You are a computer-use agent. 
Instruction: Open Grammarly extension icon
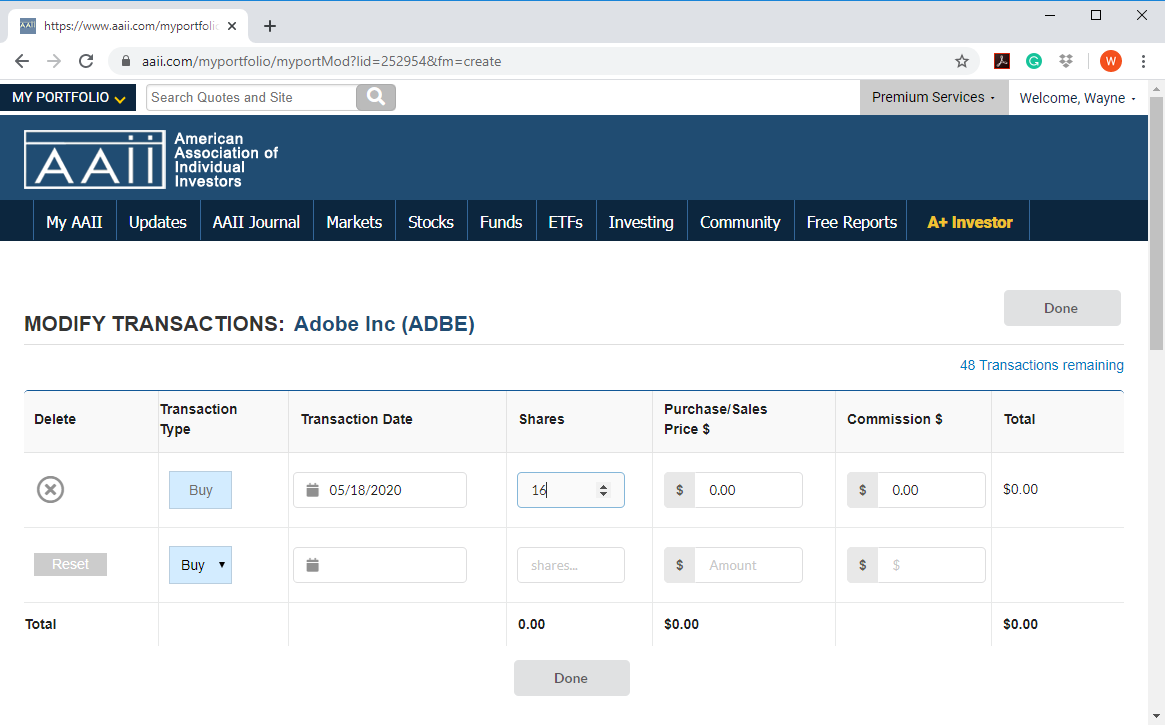(1033, 62)
